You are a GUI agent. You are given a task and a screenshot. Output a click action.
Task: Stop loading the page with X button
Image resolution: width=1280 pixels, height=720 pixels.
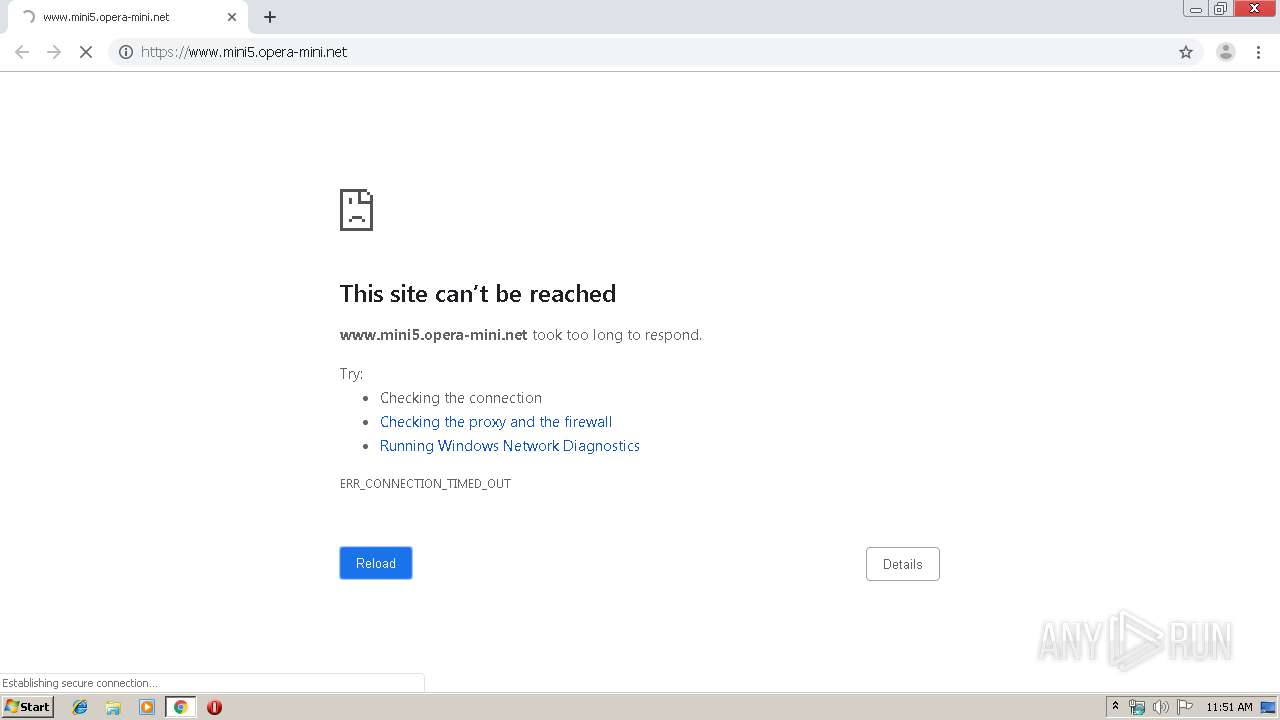[86, 52]
